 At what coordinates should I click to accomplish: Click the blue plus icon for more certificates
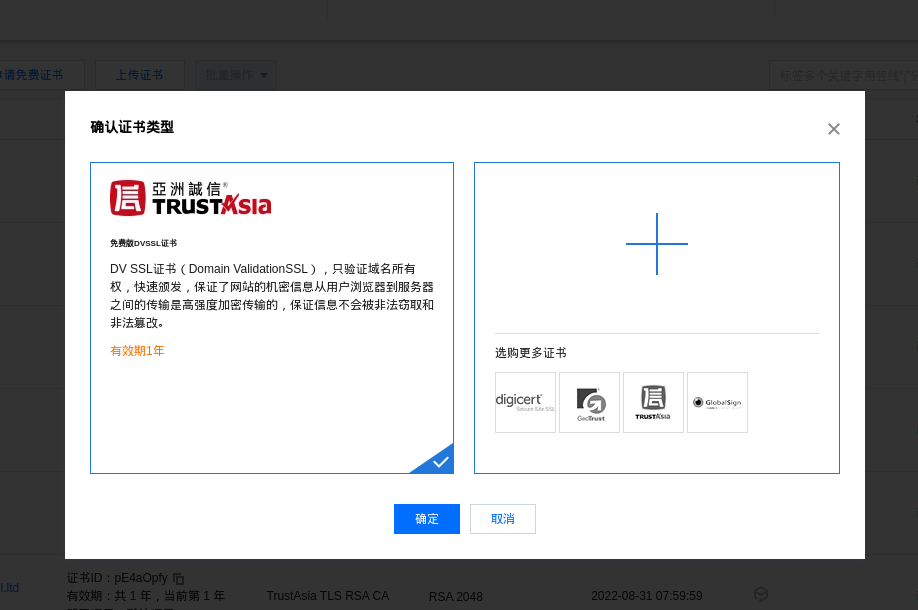pos(657,244)
